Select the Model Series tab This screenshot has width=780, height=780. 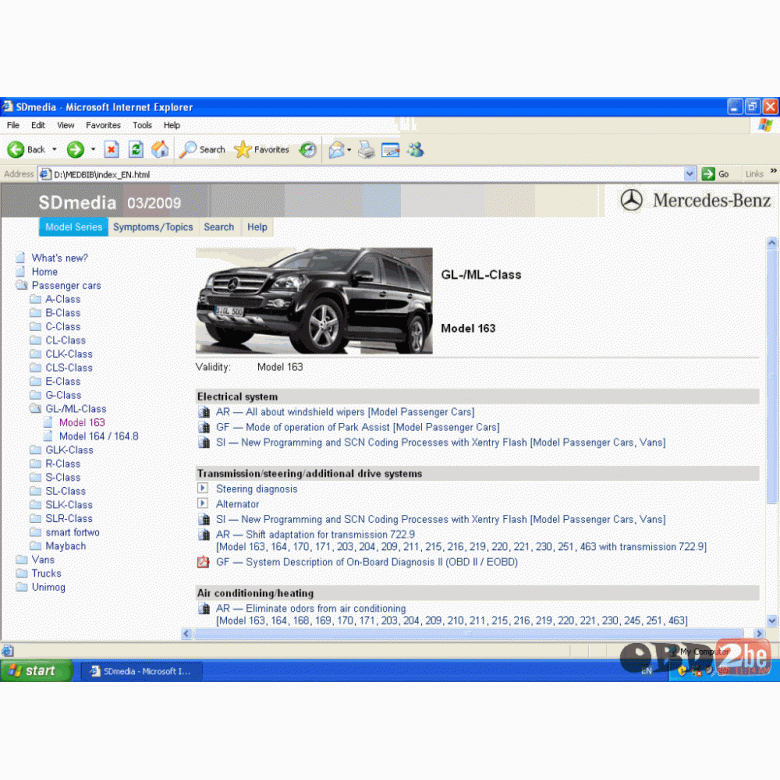tap(74, 227)
